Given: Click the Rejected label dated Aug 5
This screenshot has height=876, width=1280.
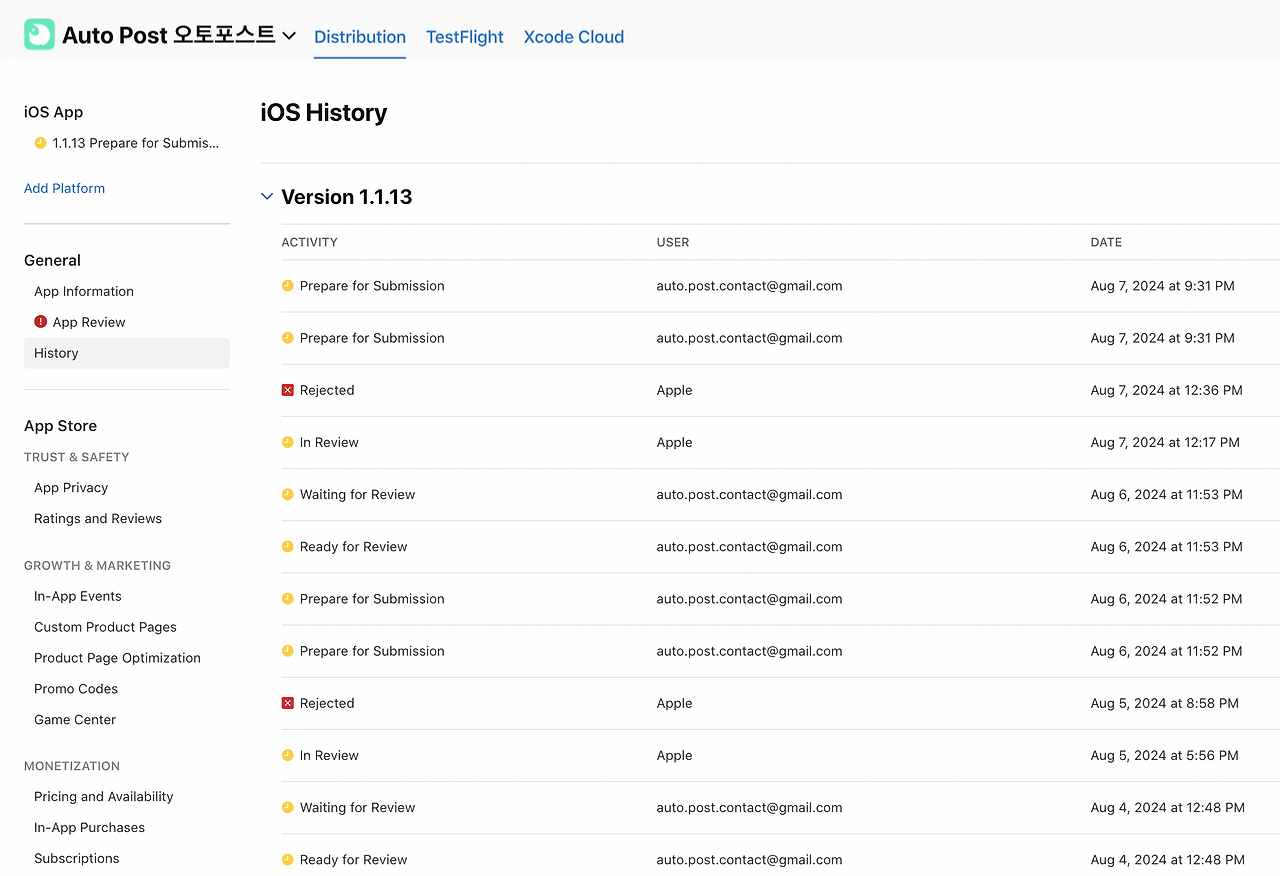Looking at the screenshot, I should pos(327,703).
